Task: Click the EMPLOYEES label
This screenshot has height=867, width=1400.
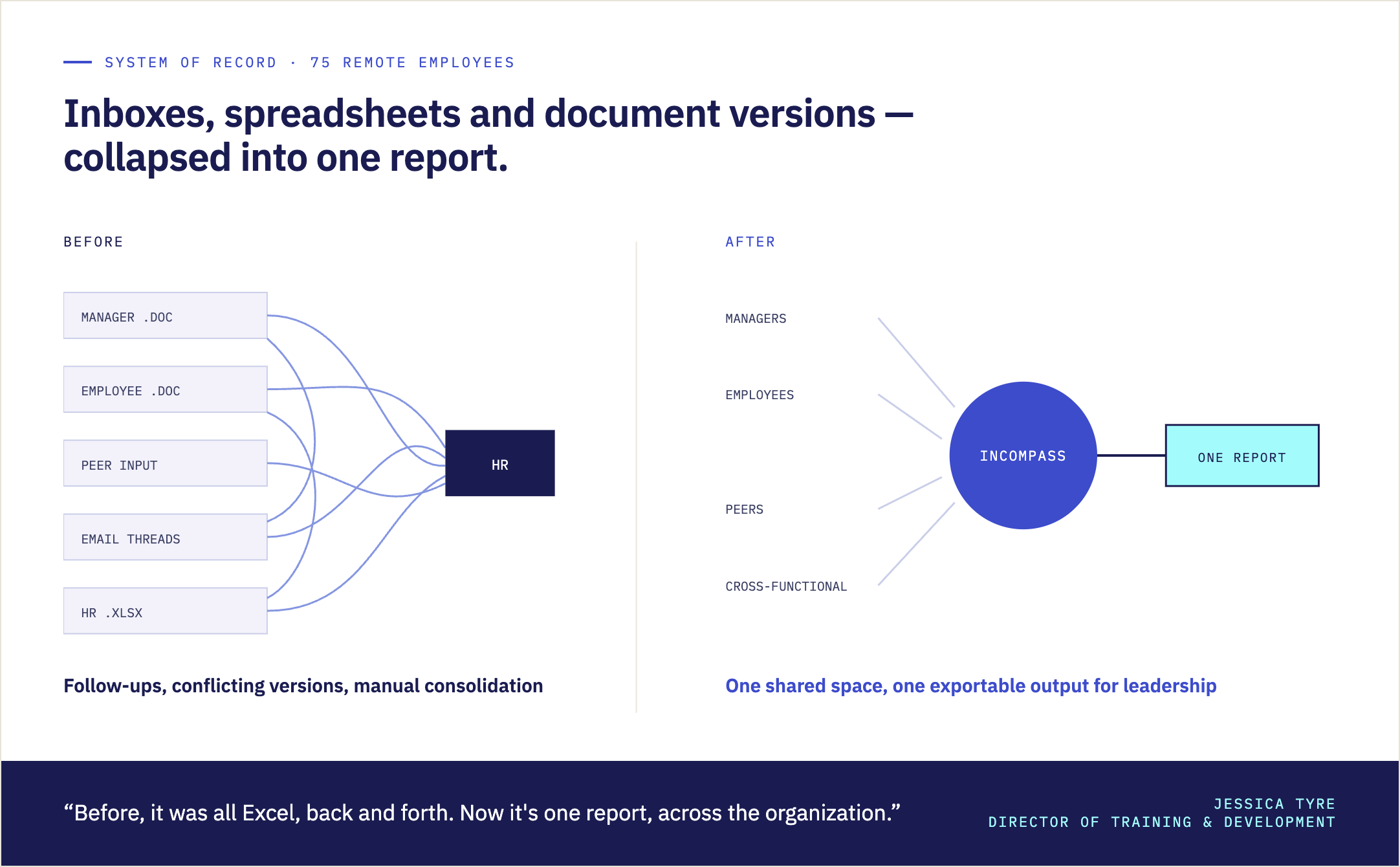Action: 760,395
